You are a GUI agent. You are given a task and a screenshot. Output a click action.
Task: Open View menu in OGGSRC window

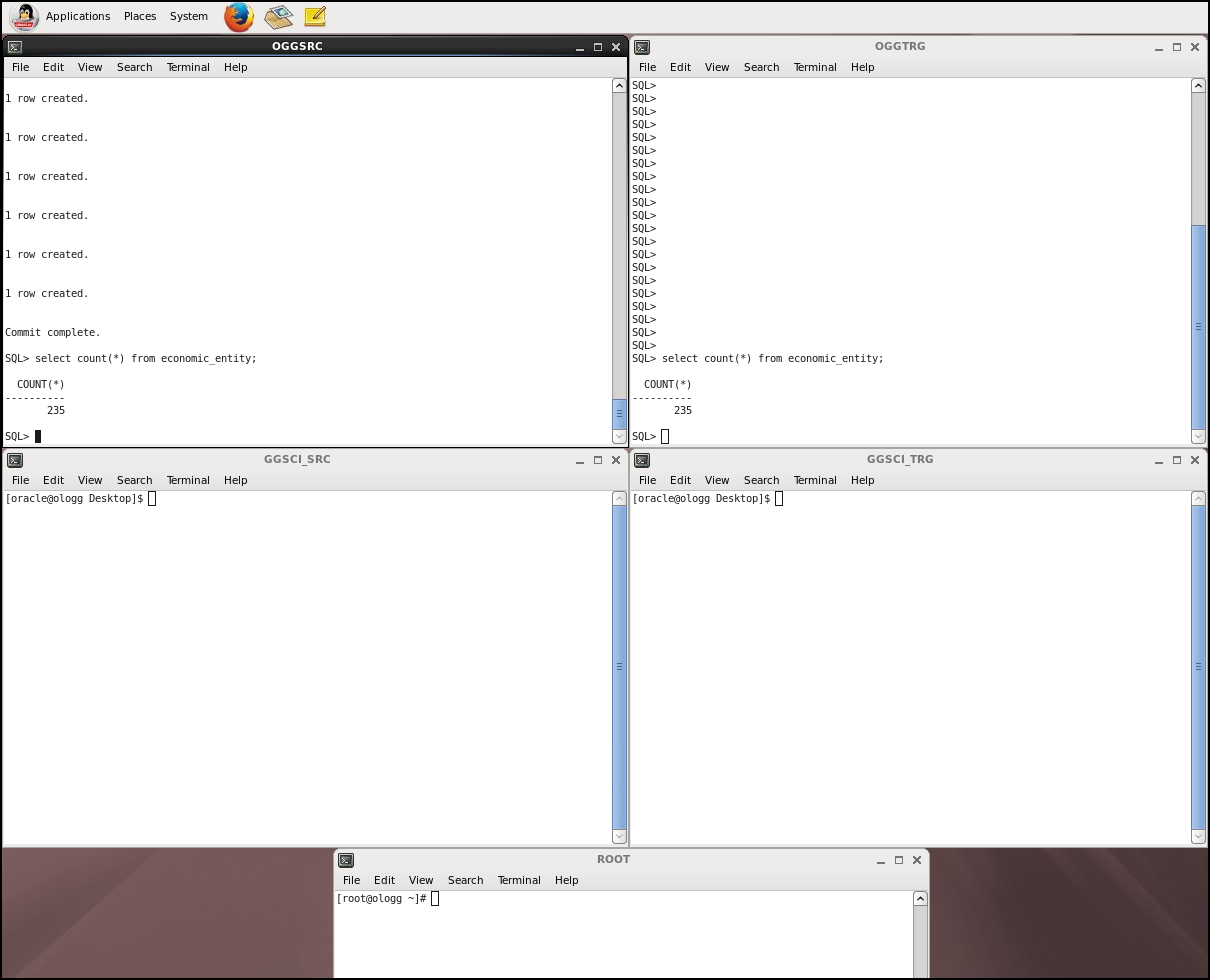click(x=90, y=67)
